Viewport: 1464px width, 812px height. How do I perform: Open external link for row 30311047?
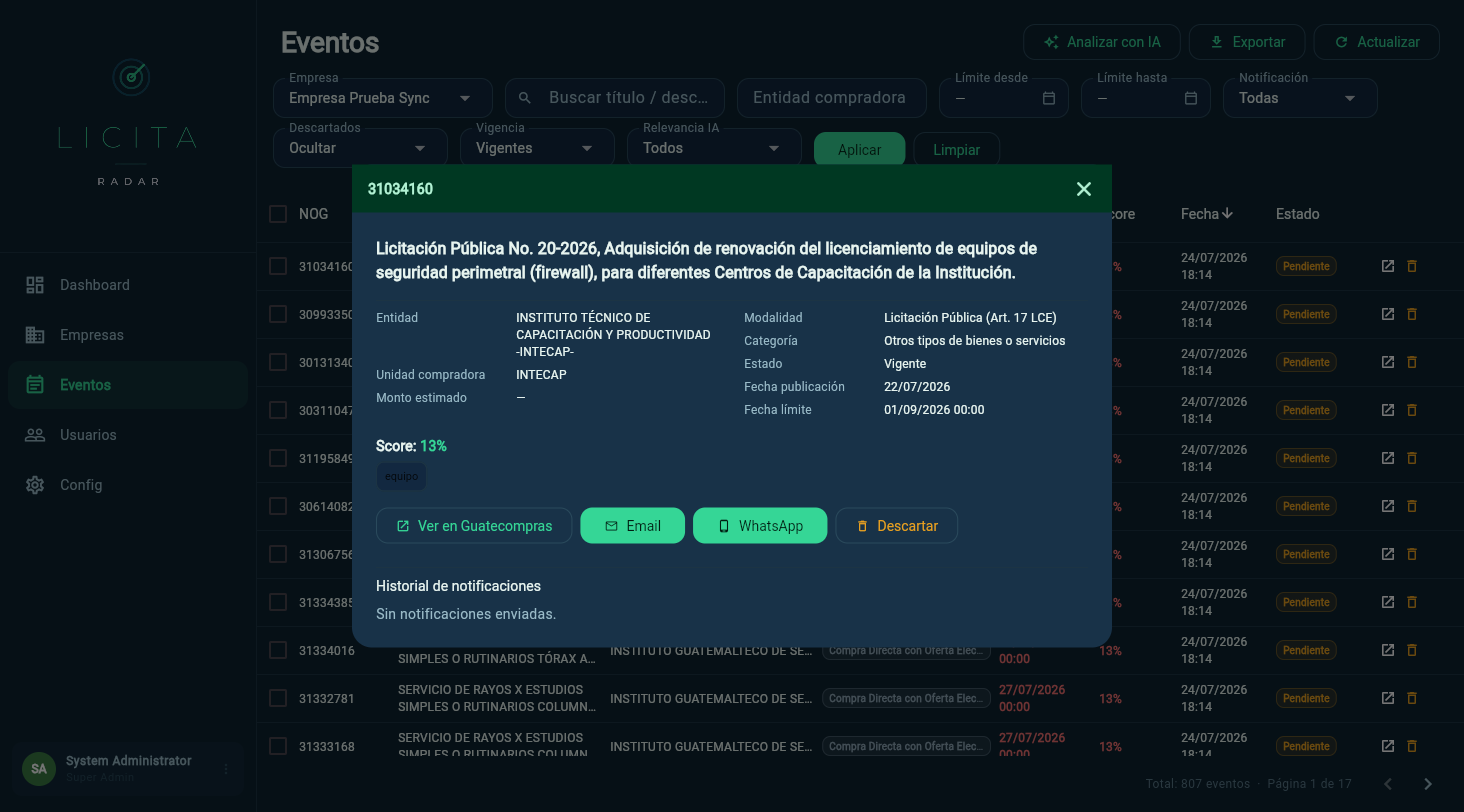(x=1388, y=410)
